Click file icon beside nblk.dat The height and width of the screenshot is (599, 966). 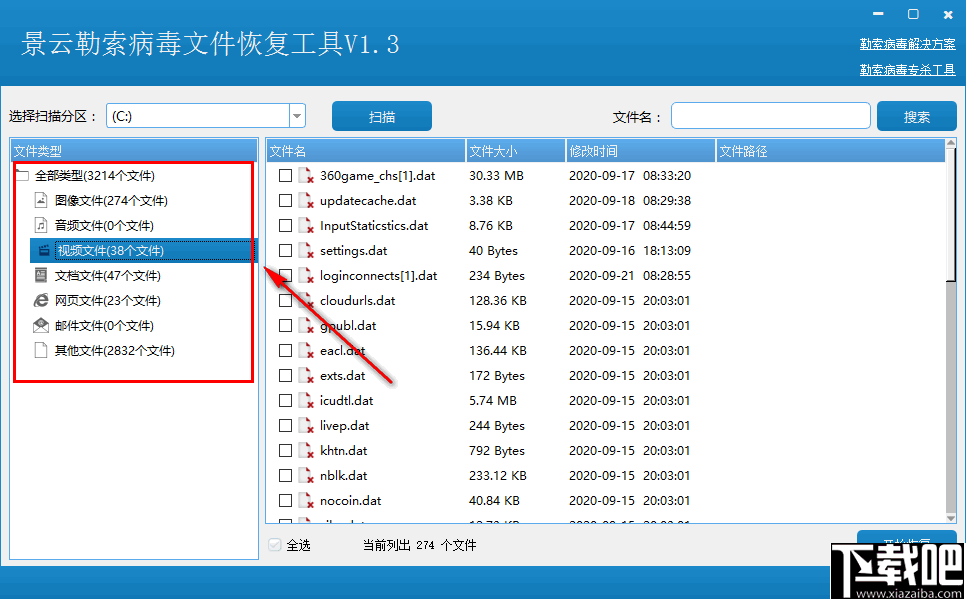point(306,475)
